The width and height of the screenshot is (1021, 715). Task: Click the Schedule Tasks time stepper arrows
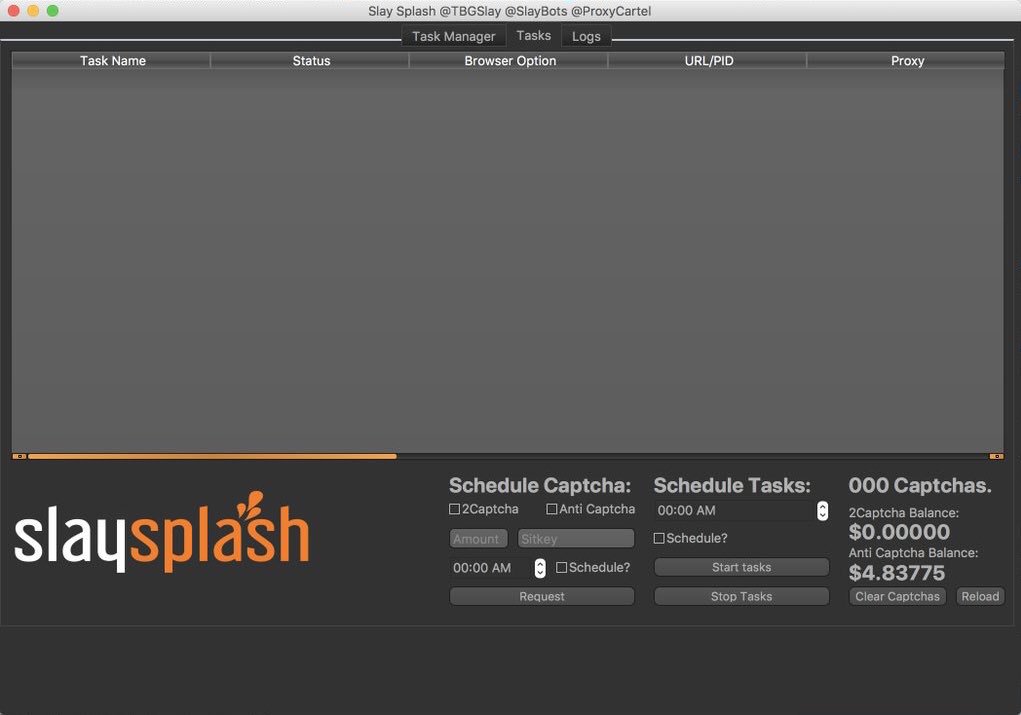822,511
